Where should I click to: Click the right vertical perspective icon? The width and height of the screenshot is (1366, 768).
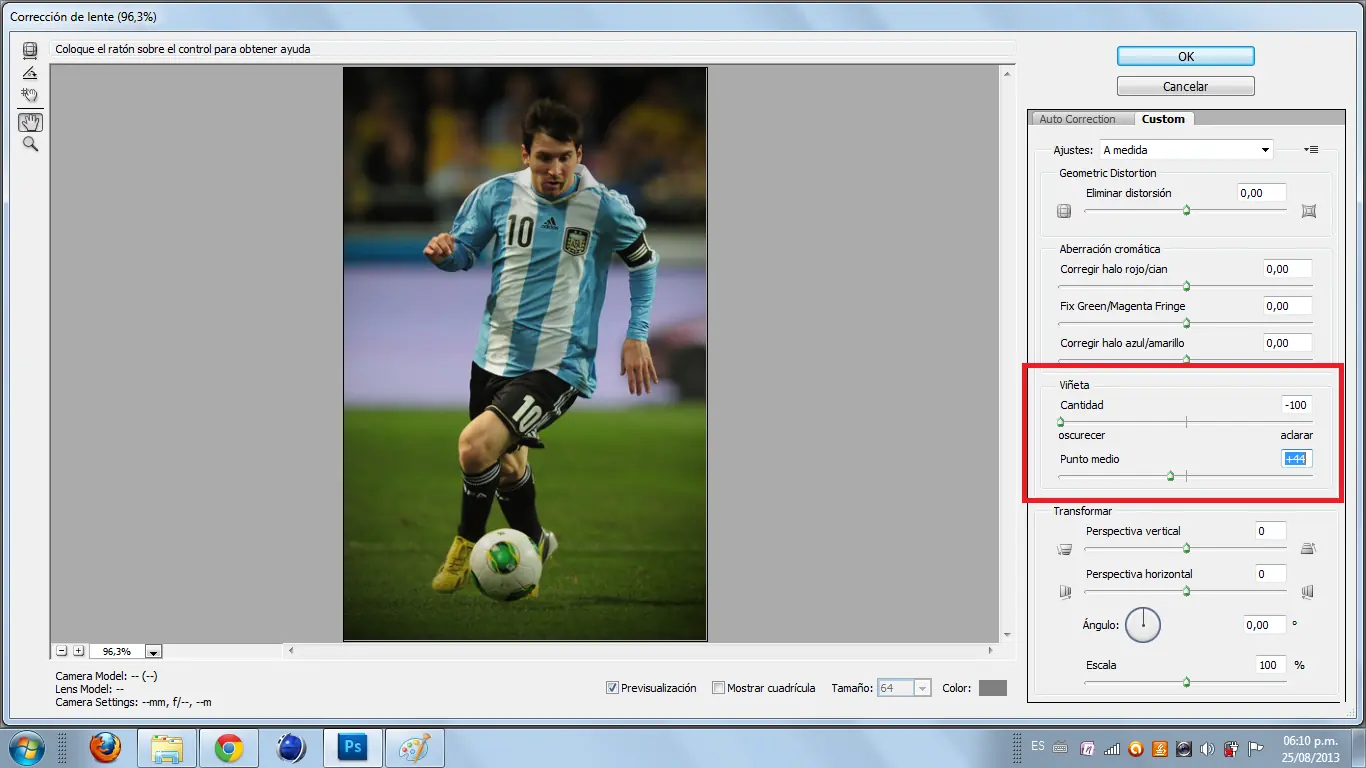tap(1308, 549)
